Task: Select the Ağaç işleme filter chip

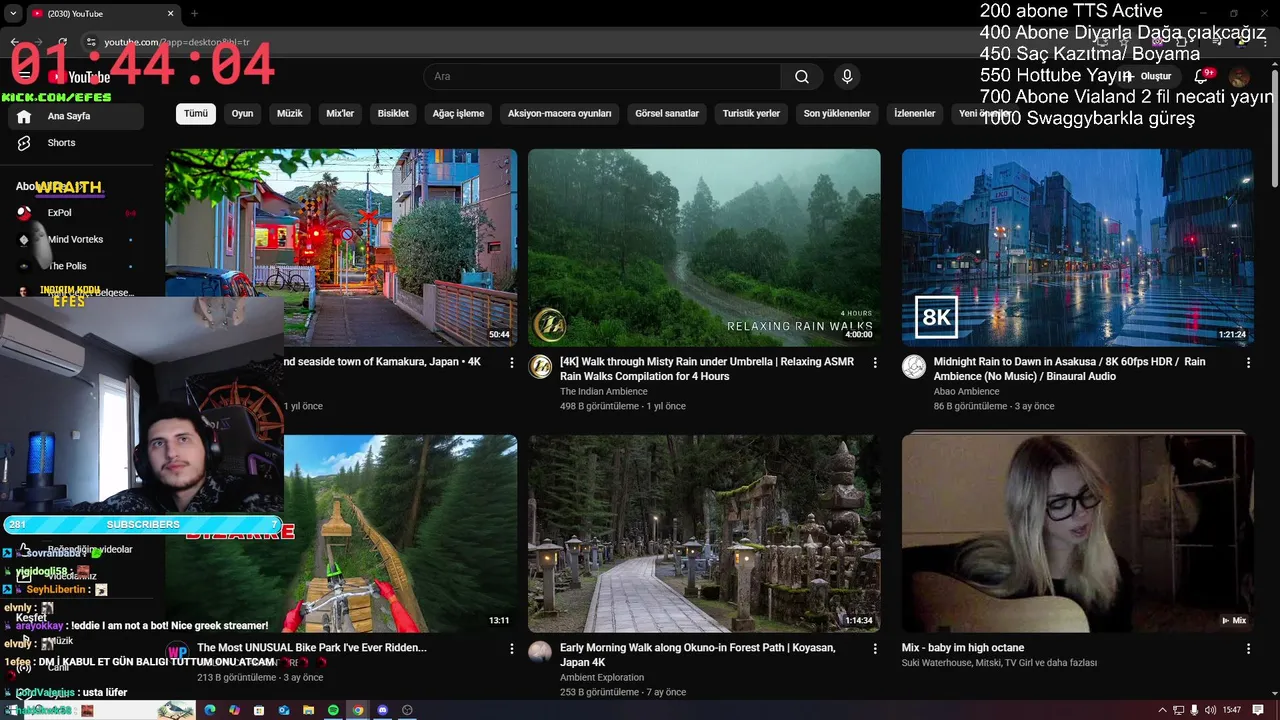Action: click(458, 114)
